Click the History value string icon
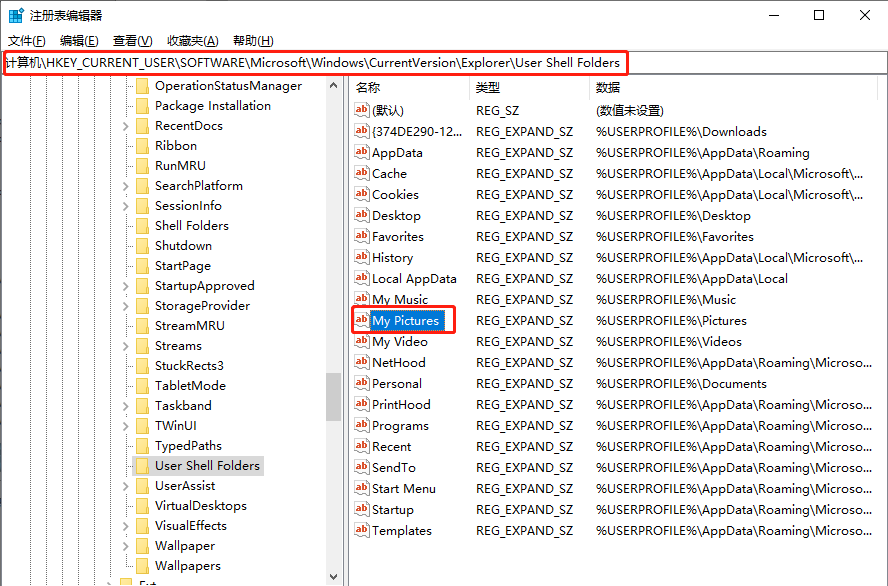Screen dimensions: 888x586 click(361, 256)
